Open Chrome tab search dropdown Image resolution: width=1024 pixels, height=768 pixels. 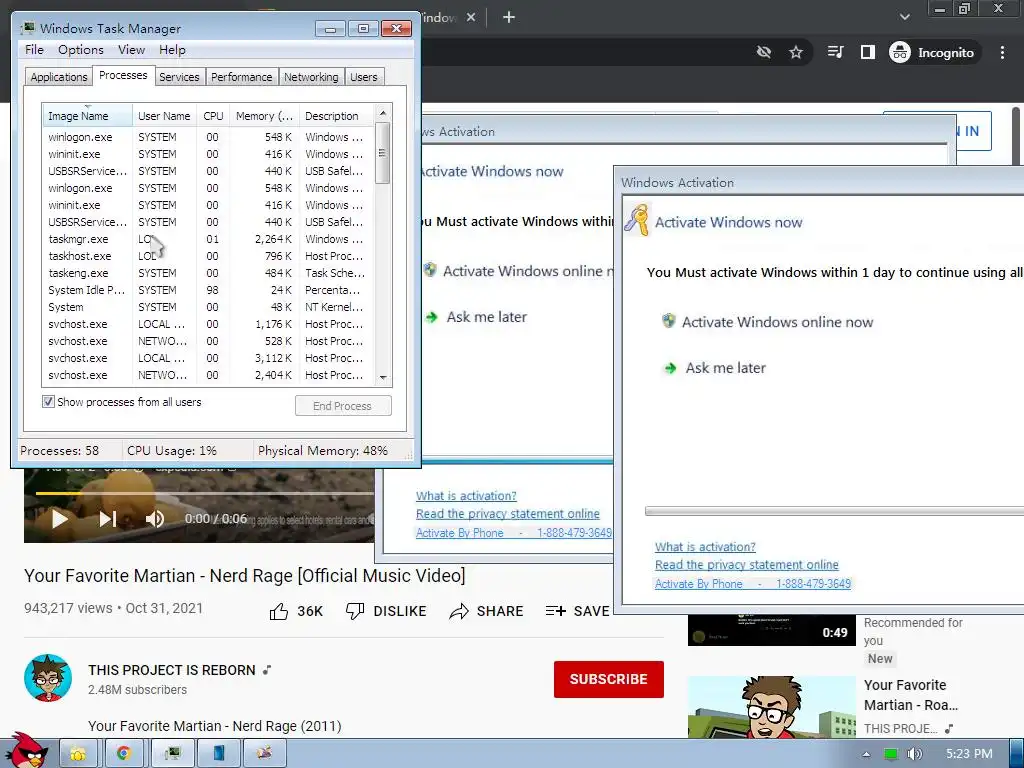coord(904,17)
